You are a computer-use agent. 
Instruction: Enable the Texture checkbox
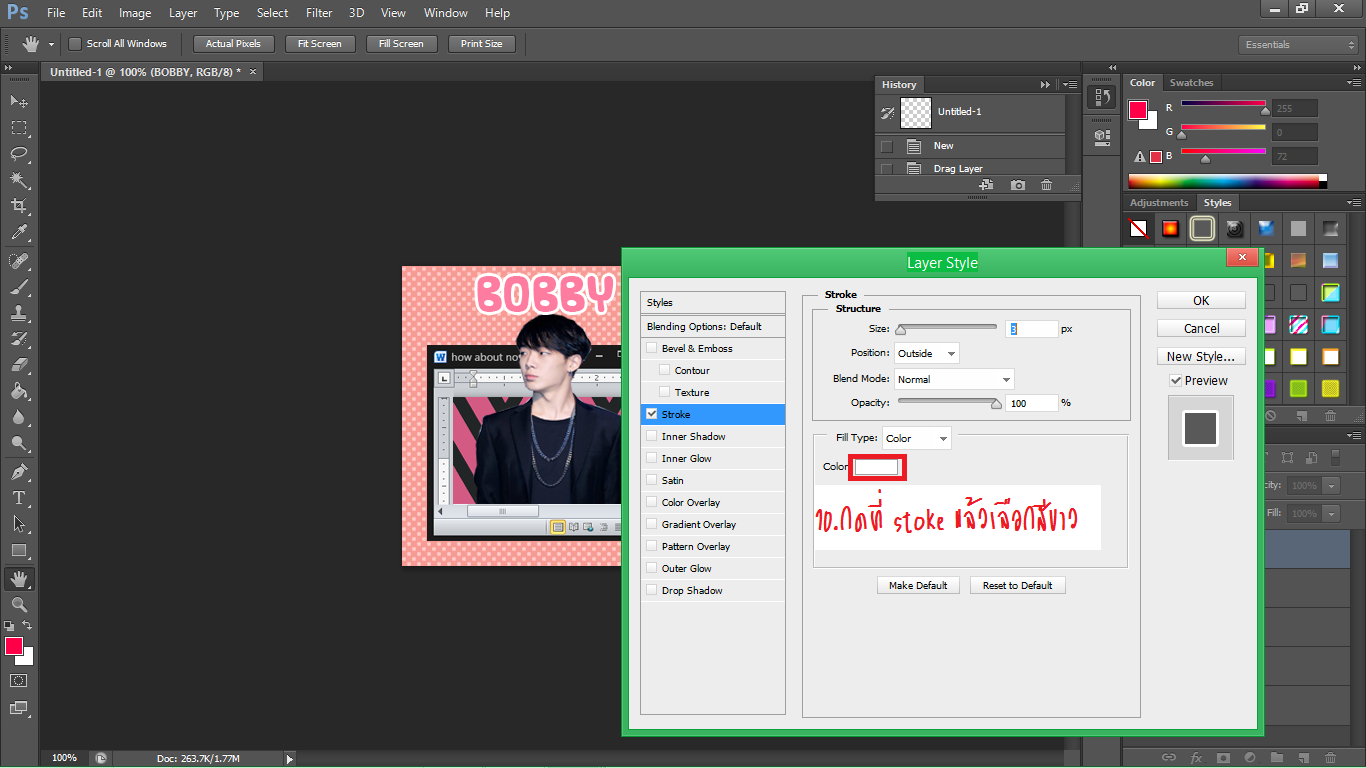665,392
